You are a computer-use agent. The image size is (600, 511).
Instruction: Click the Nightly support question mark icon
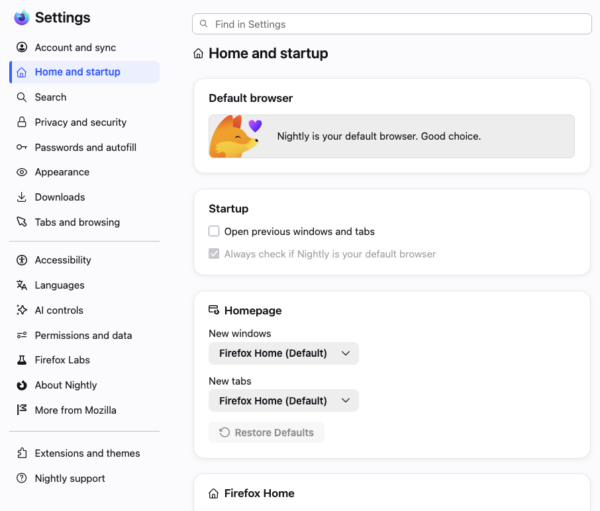22,478
